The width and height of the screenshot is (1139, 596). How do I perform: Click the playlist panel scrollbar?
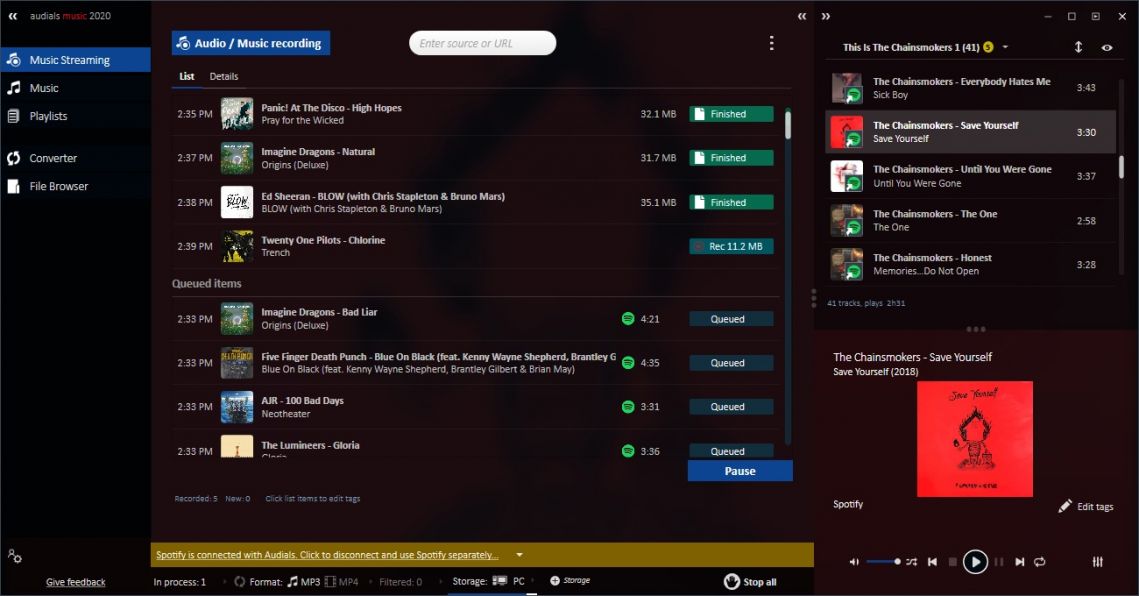click(1121, 167)
